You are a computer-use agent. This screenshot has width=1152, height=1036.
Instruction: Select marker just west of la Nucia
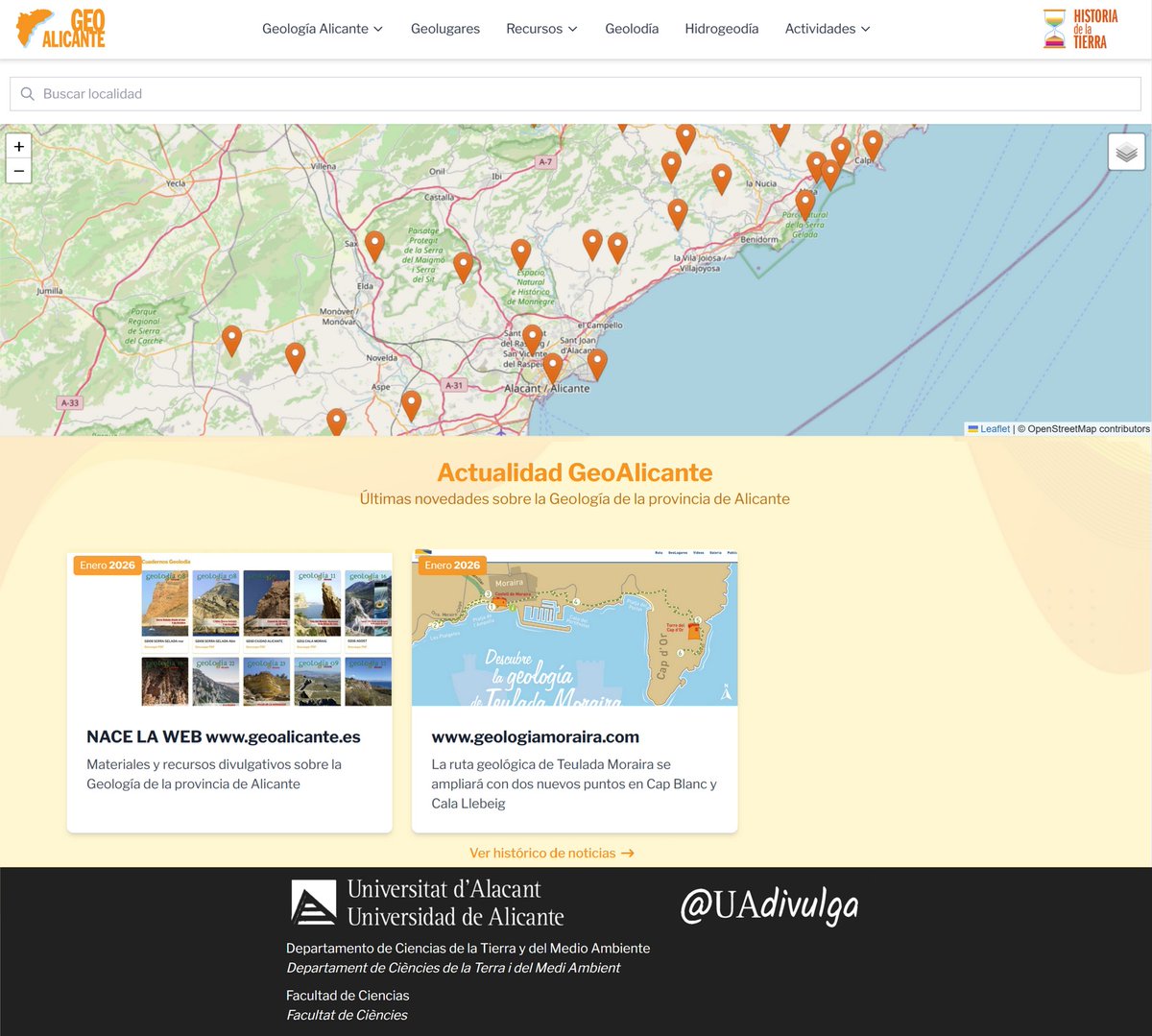coord(721,178)
